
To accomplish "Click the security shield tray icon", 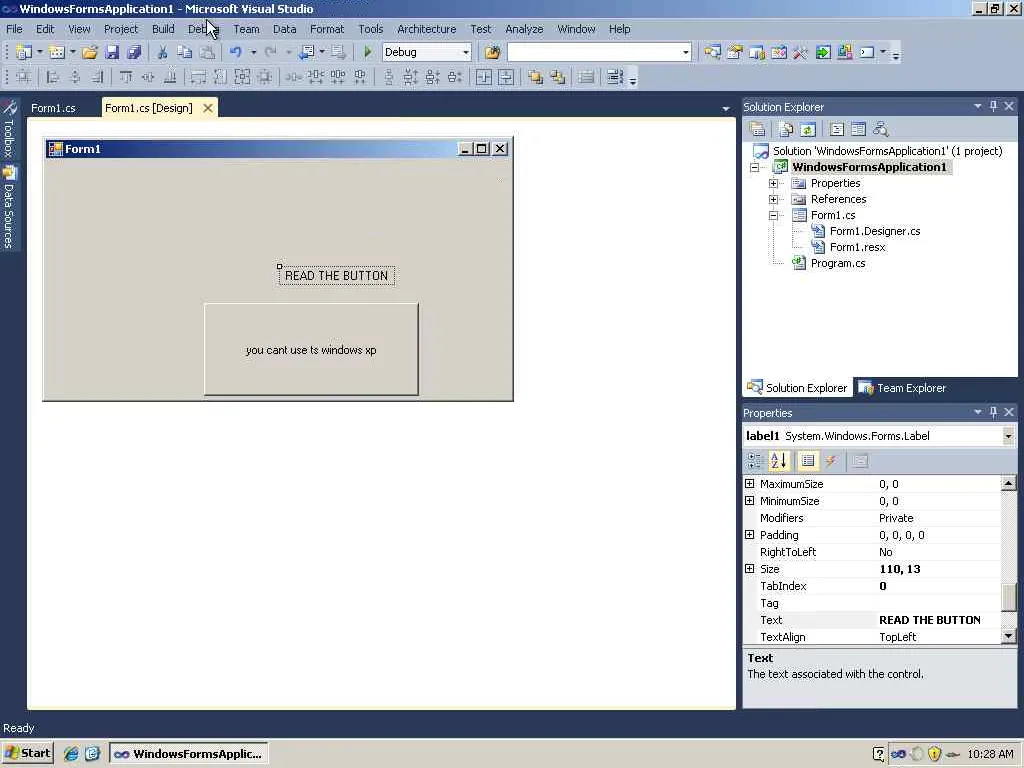I will tap(935, 754).
